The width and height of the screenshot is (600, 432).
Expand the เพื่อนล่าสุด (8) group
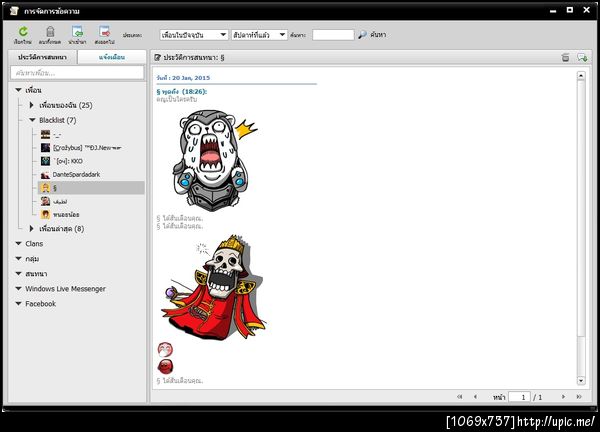tap(32, 228)
